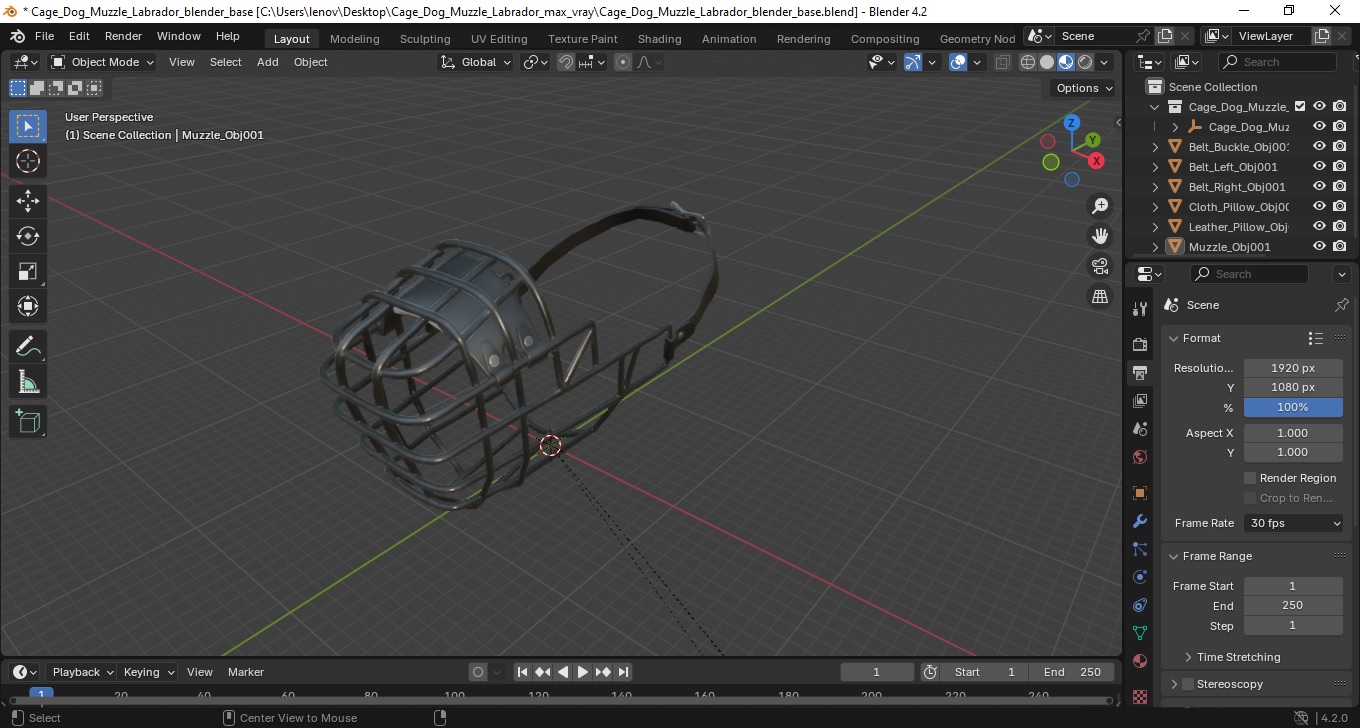The width and height of the screenshot is (1360, 728).
Task: Open the Material properties tab
Action: pyautogui.click(x=1140, y=661)
